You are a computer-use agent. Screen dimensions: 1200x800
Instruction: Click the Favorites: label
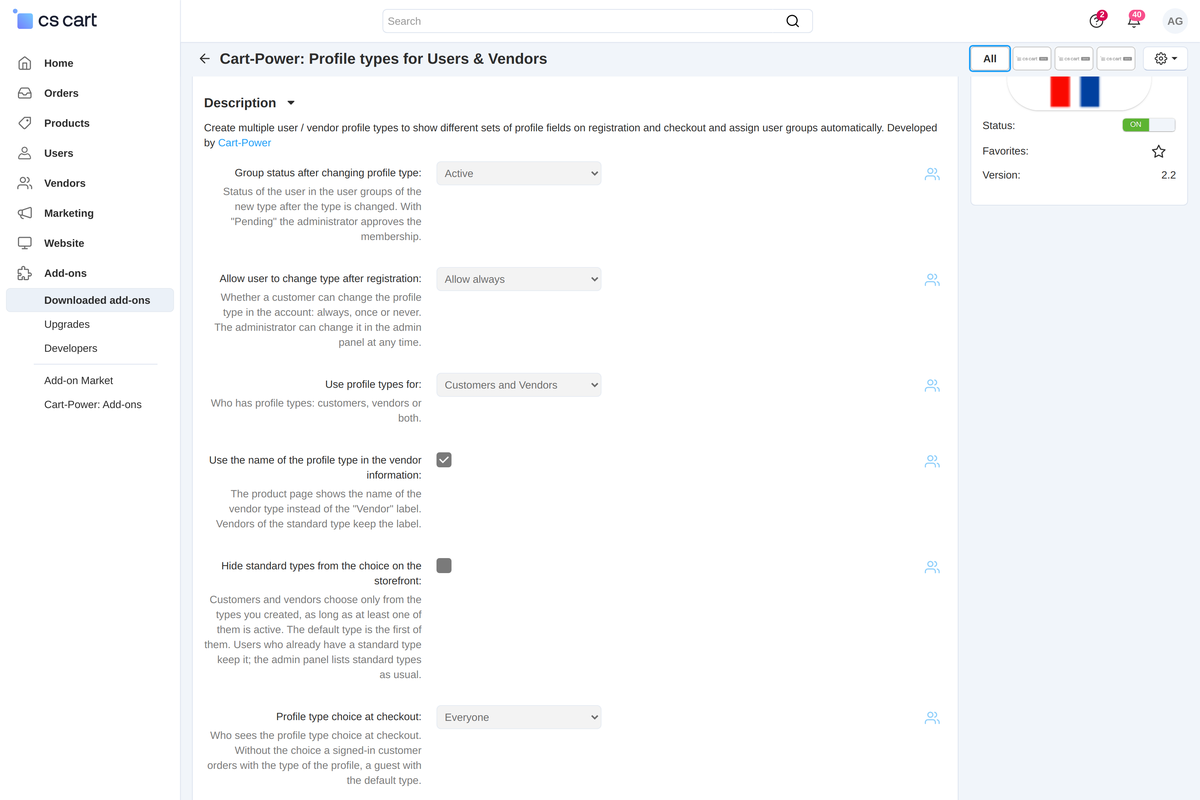[x=1006, y=151]
